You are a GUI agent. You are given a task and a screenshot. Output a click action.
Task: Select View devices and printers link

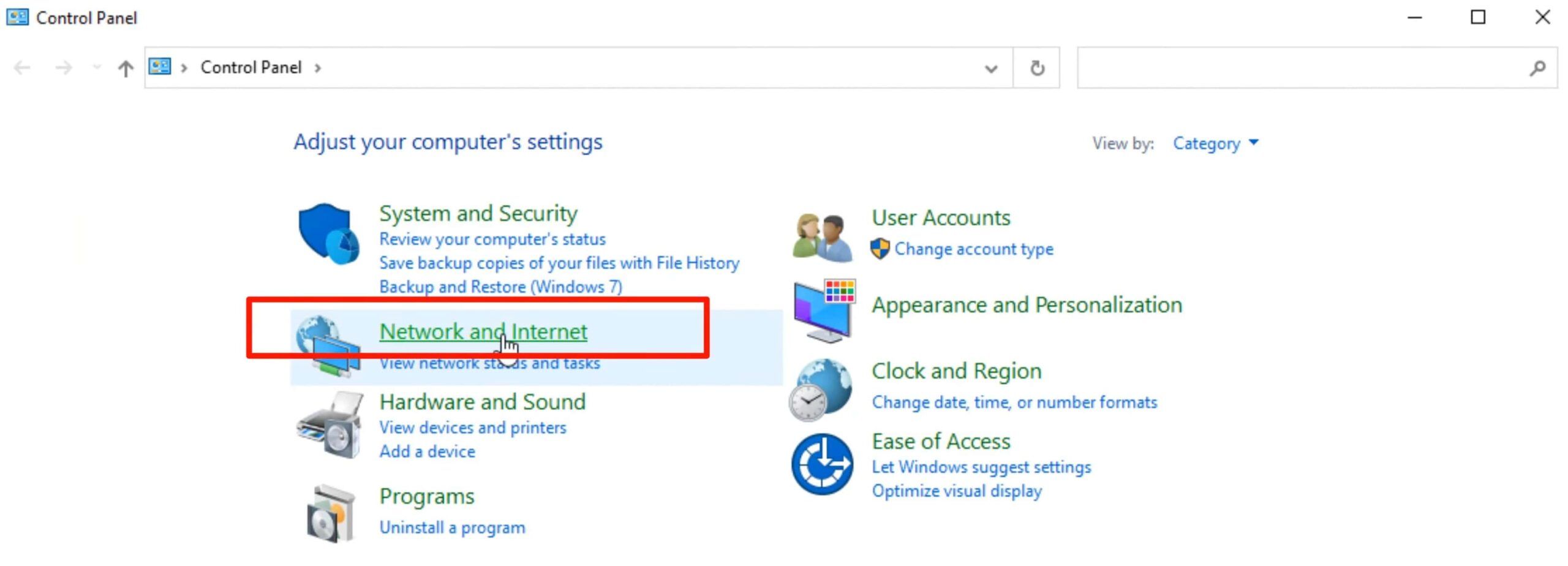click(x=472, y=428)
